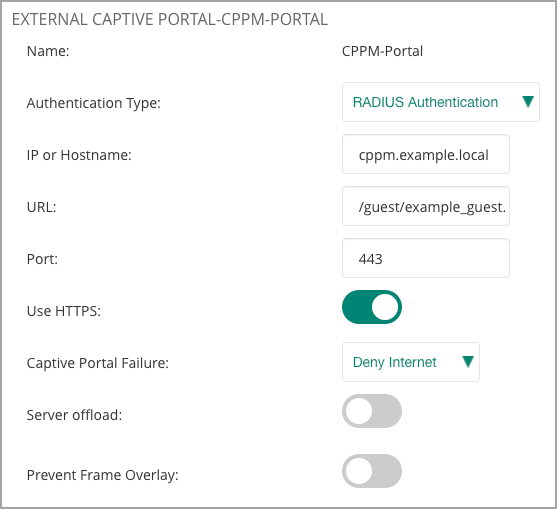Turn on Prevent Frame Overlay toggle
Image resolution: width=557 pixels, height=509 pixels.
click(372, 471)
